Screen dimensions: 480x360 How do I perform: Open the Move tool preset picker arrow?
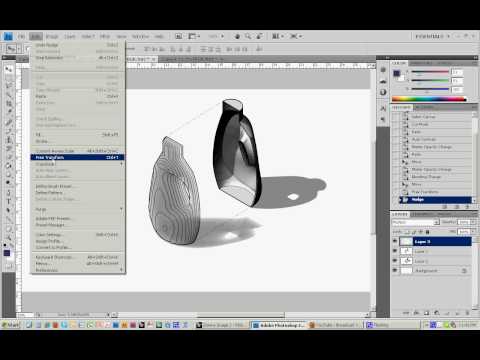(x=19, y=49)
